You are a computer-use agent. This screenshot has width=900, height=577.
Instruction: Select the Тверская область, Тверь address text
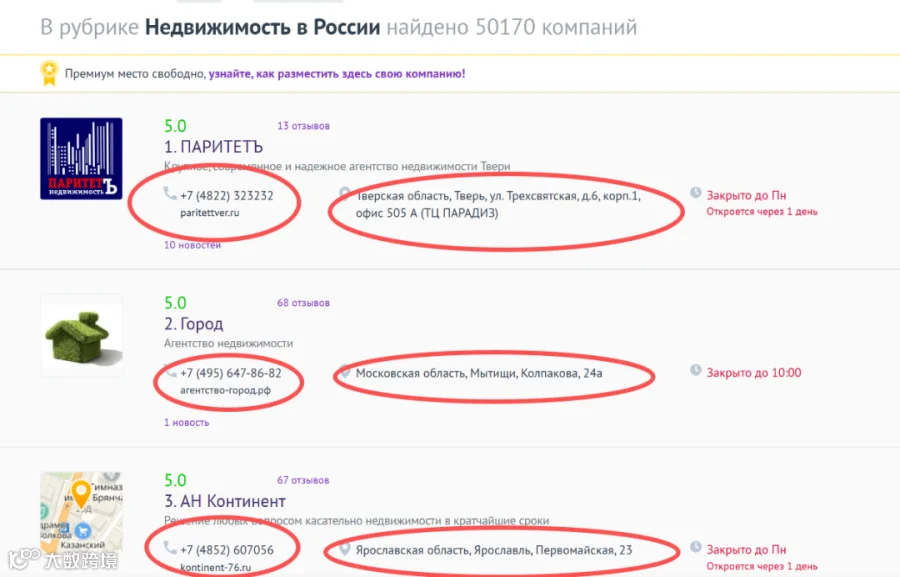click(x=498, y=204)
